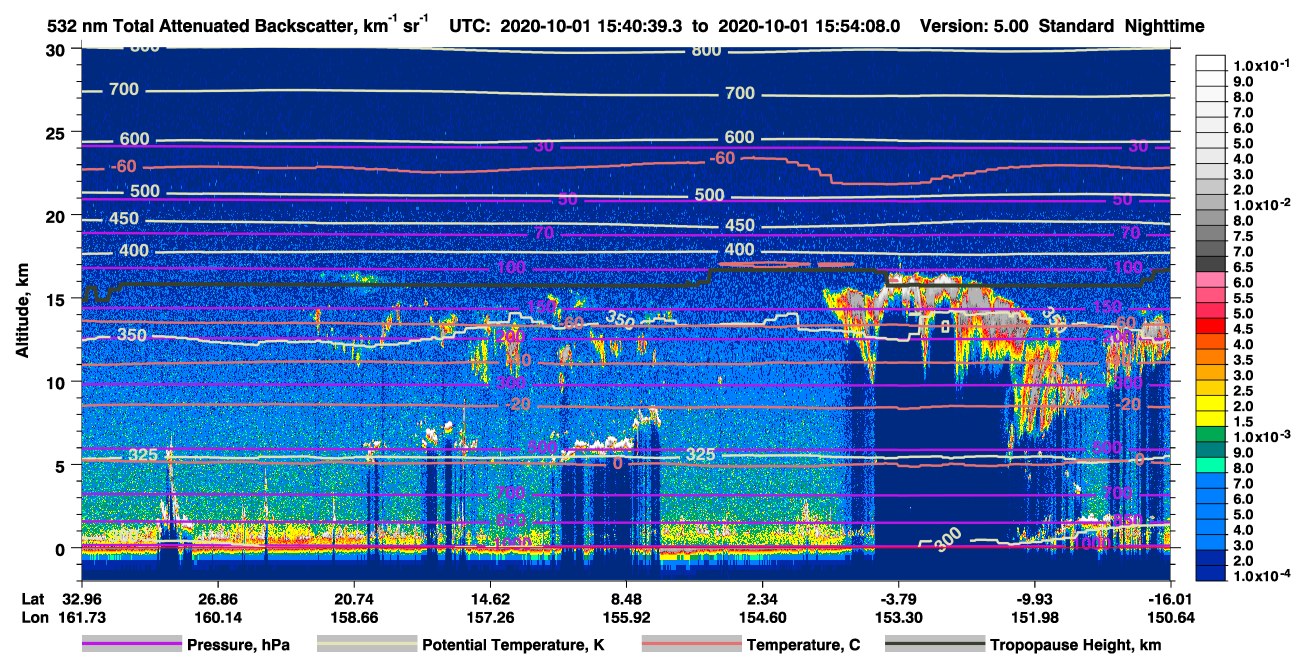This screenshot has height=667, width=1300.
Task: Click the dark Tropopause Height legend line sample
Action: point(935,645)
